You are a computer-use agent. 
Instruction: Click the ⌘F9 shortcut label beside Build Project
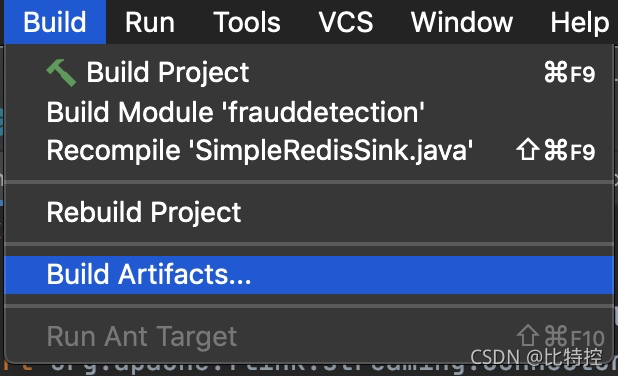click(x=569, y=73)
